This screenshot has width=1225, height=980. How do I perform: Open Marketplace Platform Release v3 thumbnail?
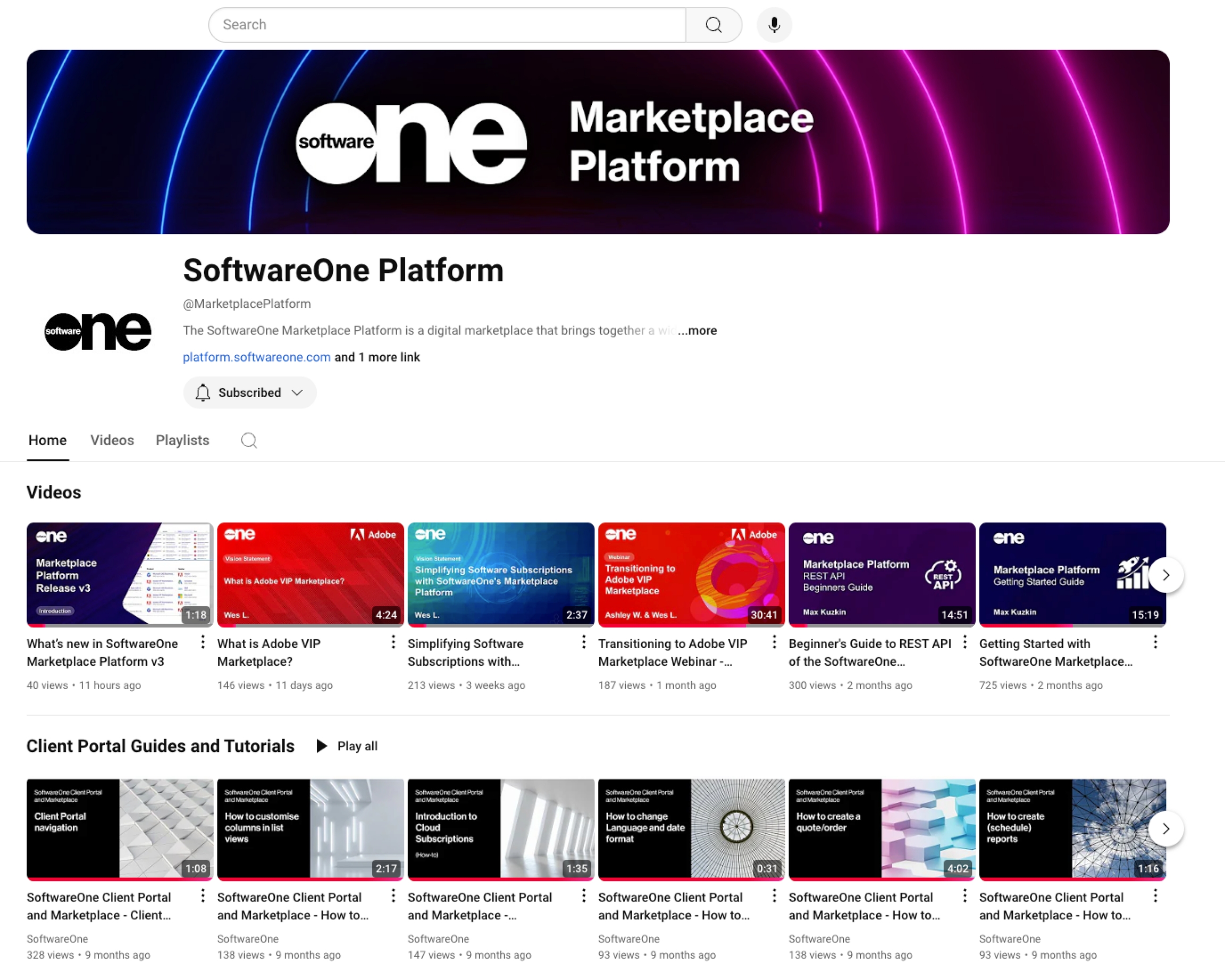click(x=120, y=574)
